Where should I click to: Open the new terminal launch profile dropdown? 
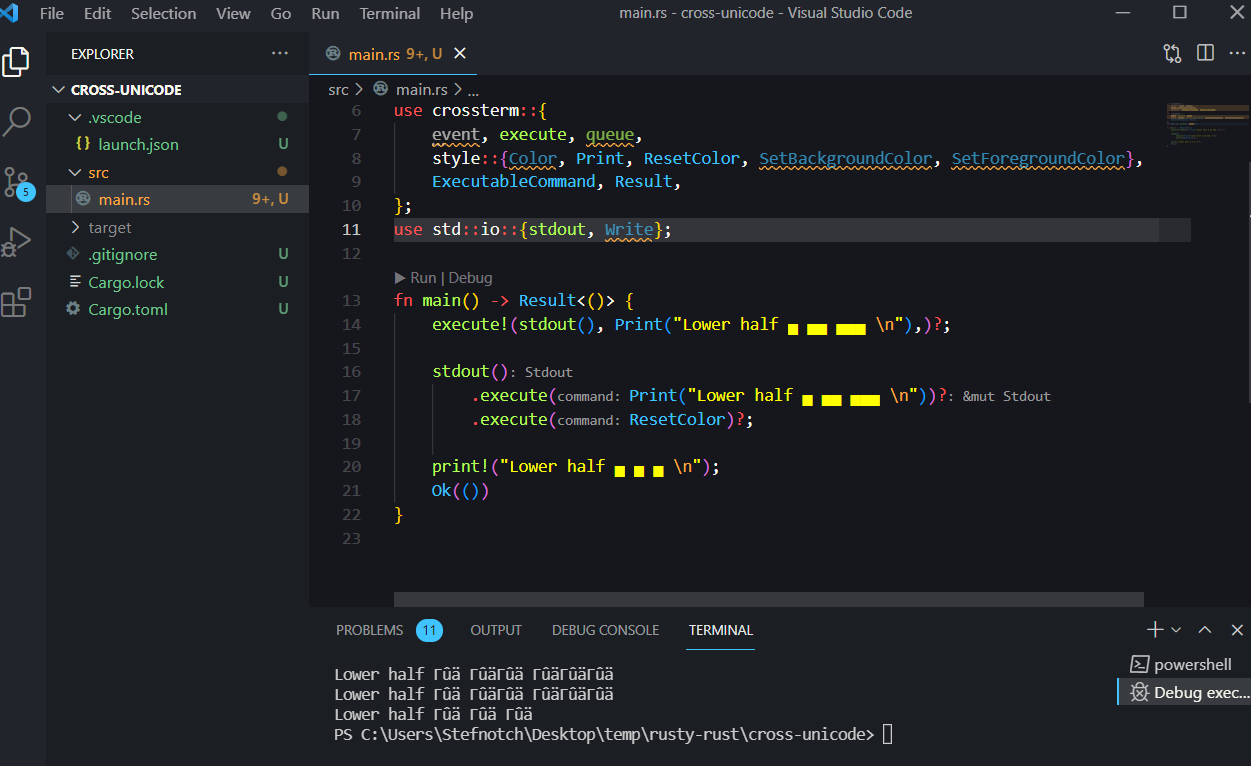pos(1176,630)
